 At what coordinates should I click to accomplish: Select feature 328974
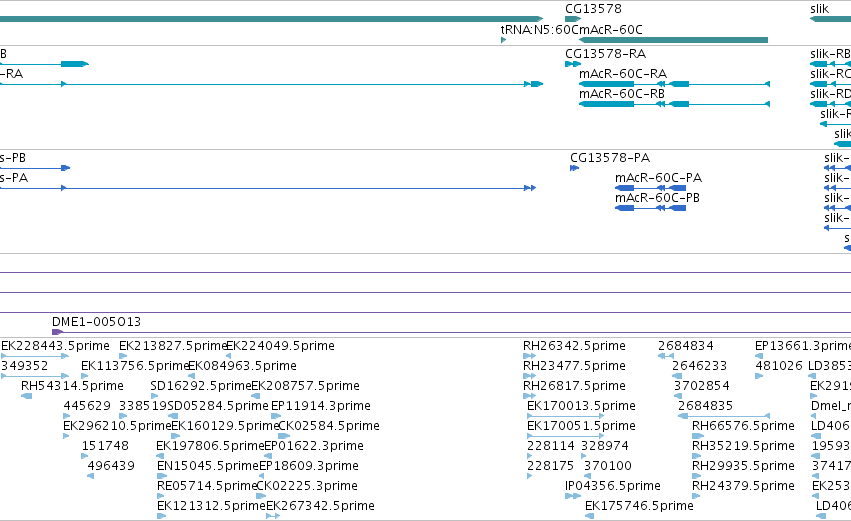tap(605, 446)
